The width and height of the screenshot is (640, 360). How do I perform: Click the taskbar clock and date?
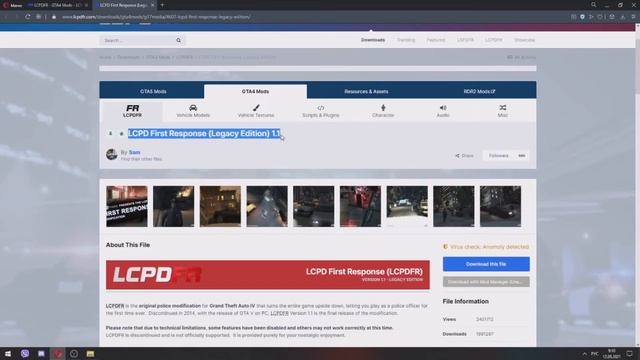[611, 353]
